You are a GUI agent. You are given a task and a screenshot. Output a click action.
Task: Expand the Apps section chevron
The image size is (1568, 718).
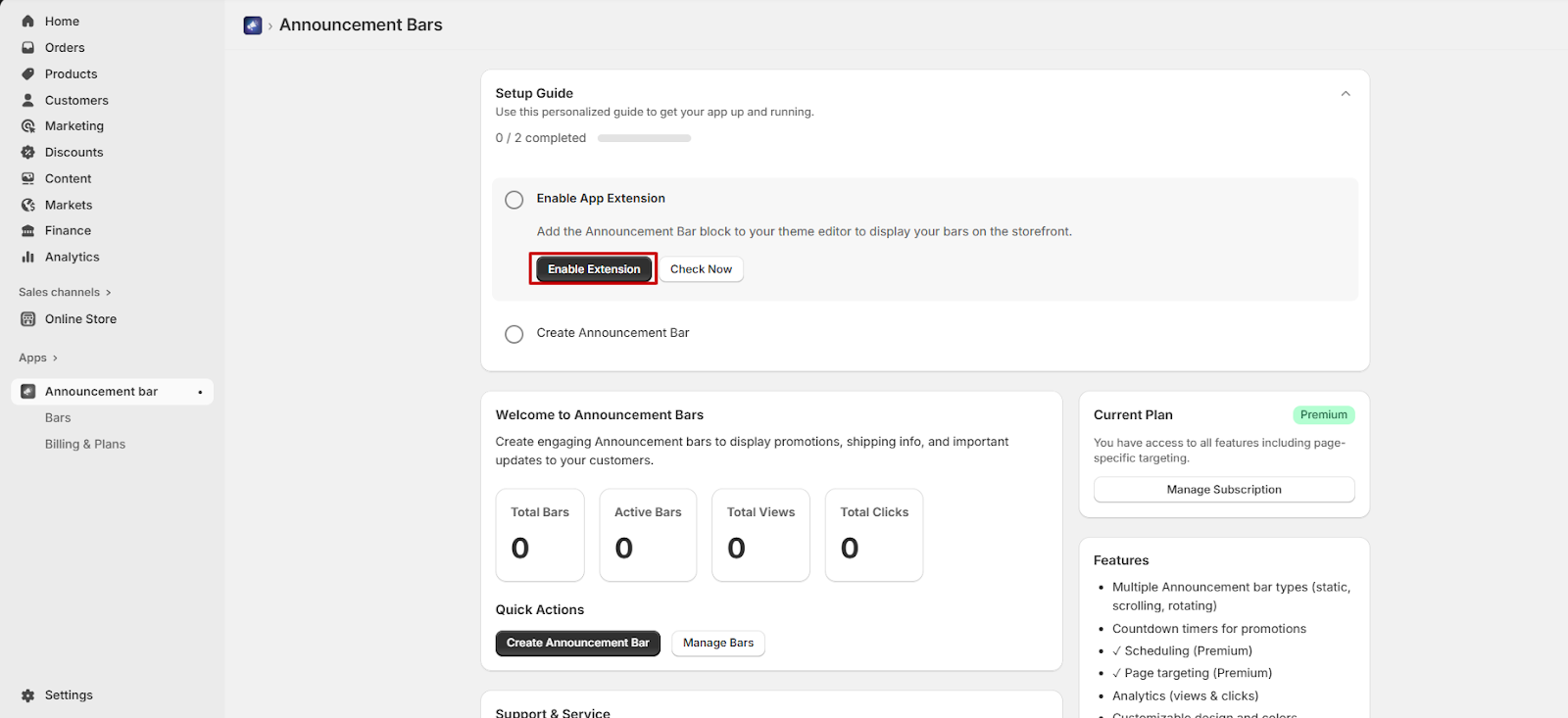(x=55, y=359)
